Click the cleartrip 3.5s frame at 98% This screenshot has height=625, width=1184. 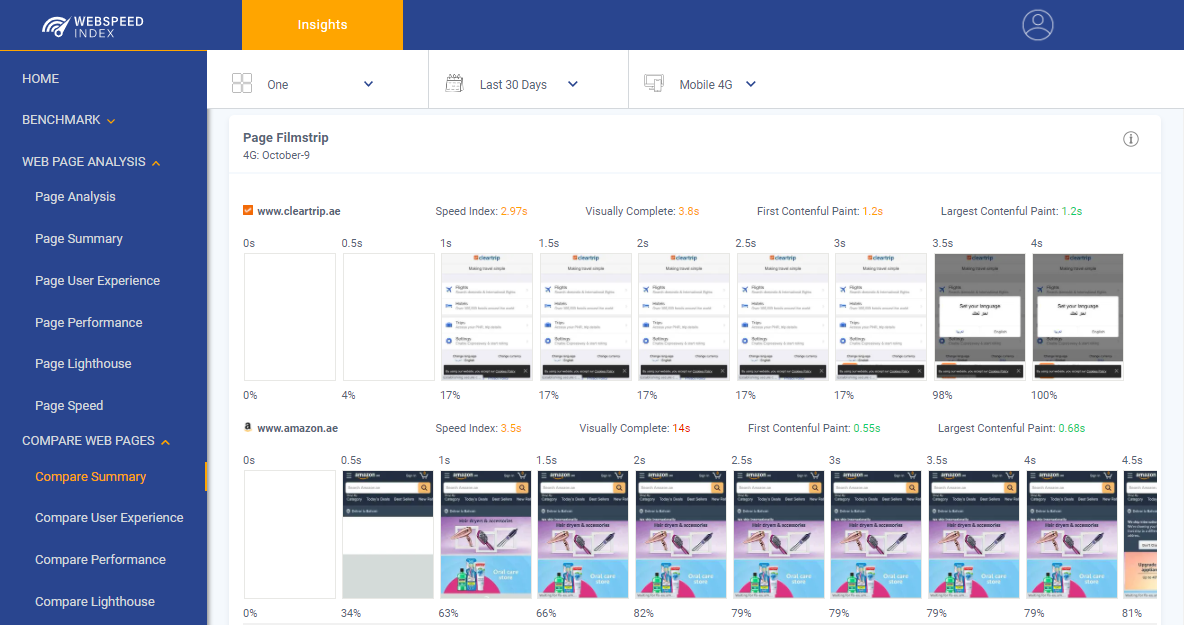pyautogui.click(x=979, y=317)
